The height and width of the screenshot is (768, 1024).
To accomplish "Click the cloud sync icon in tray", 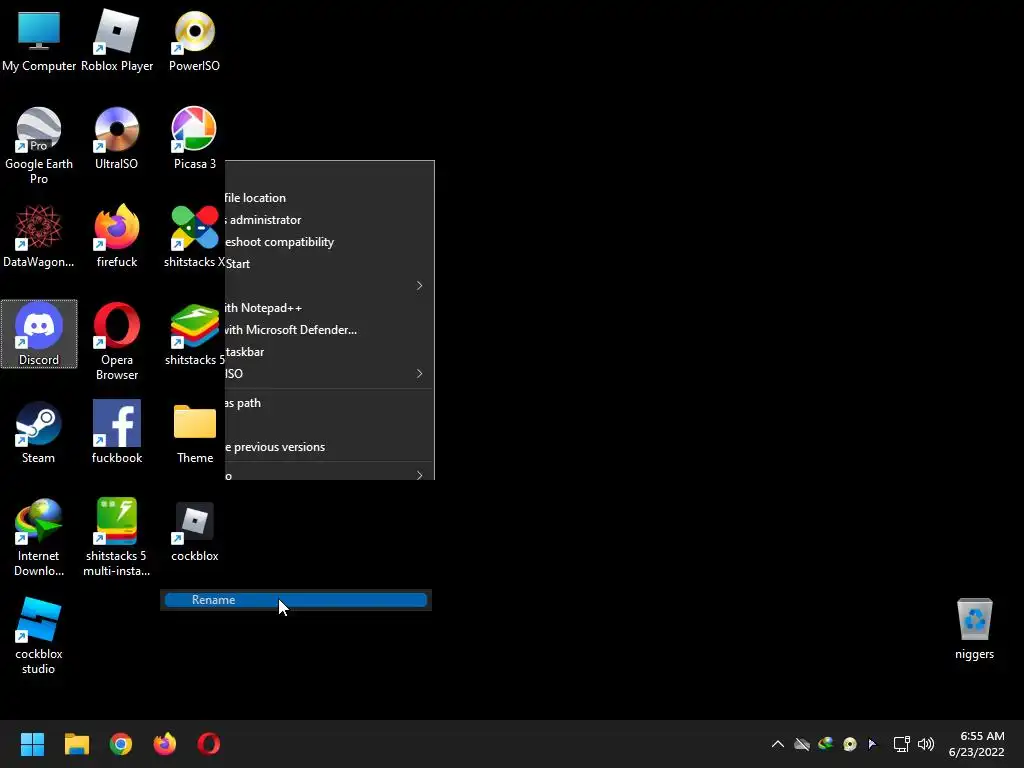I will [802, 744].
